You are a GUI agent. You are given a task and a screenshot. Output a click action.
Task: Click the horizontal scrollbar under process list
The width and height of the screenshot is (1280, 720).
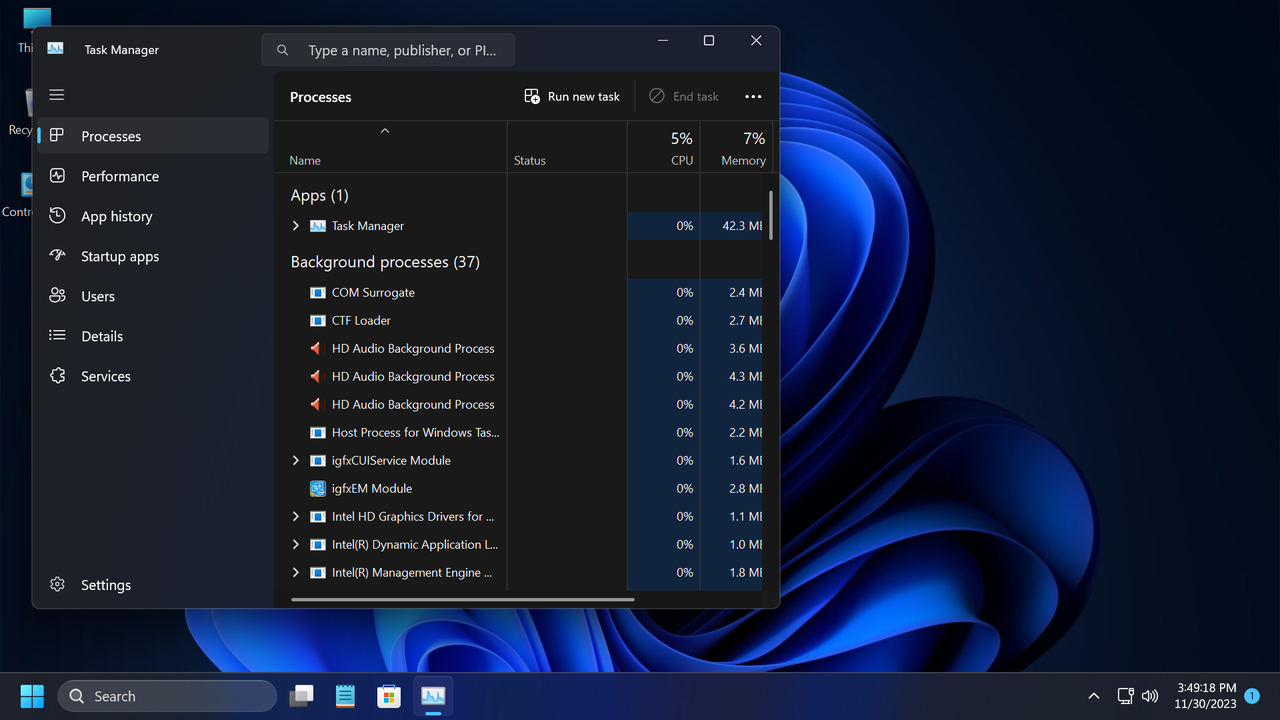coord(463,600)
